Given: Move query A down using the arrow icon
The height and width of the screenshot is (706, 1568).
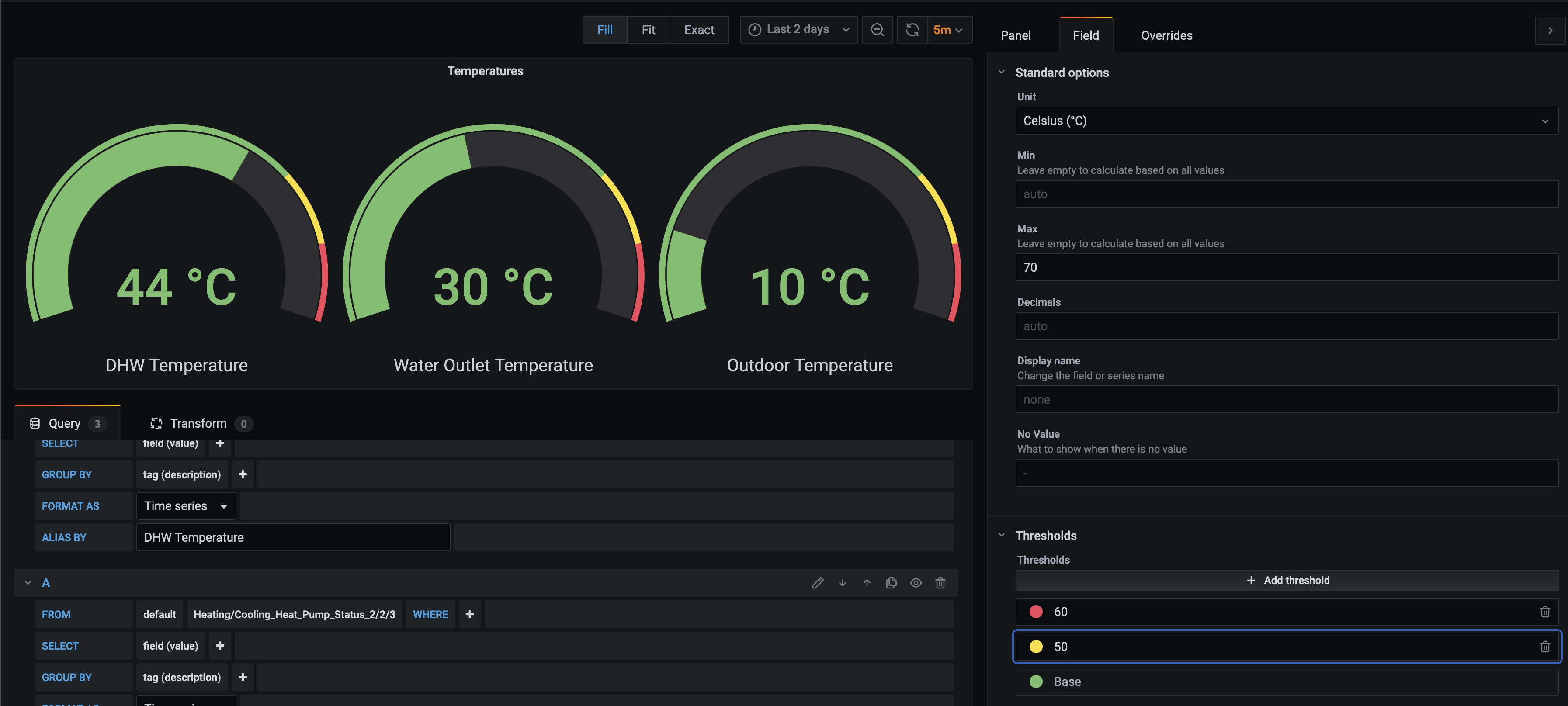Looking at the screenshot, I should point(843,582).
